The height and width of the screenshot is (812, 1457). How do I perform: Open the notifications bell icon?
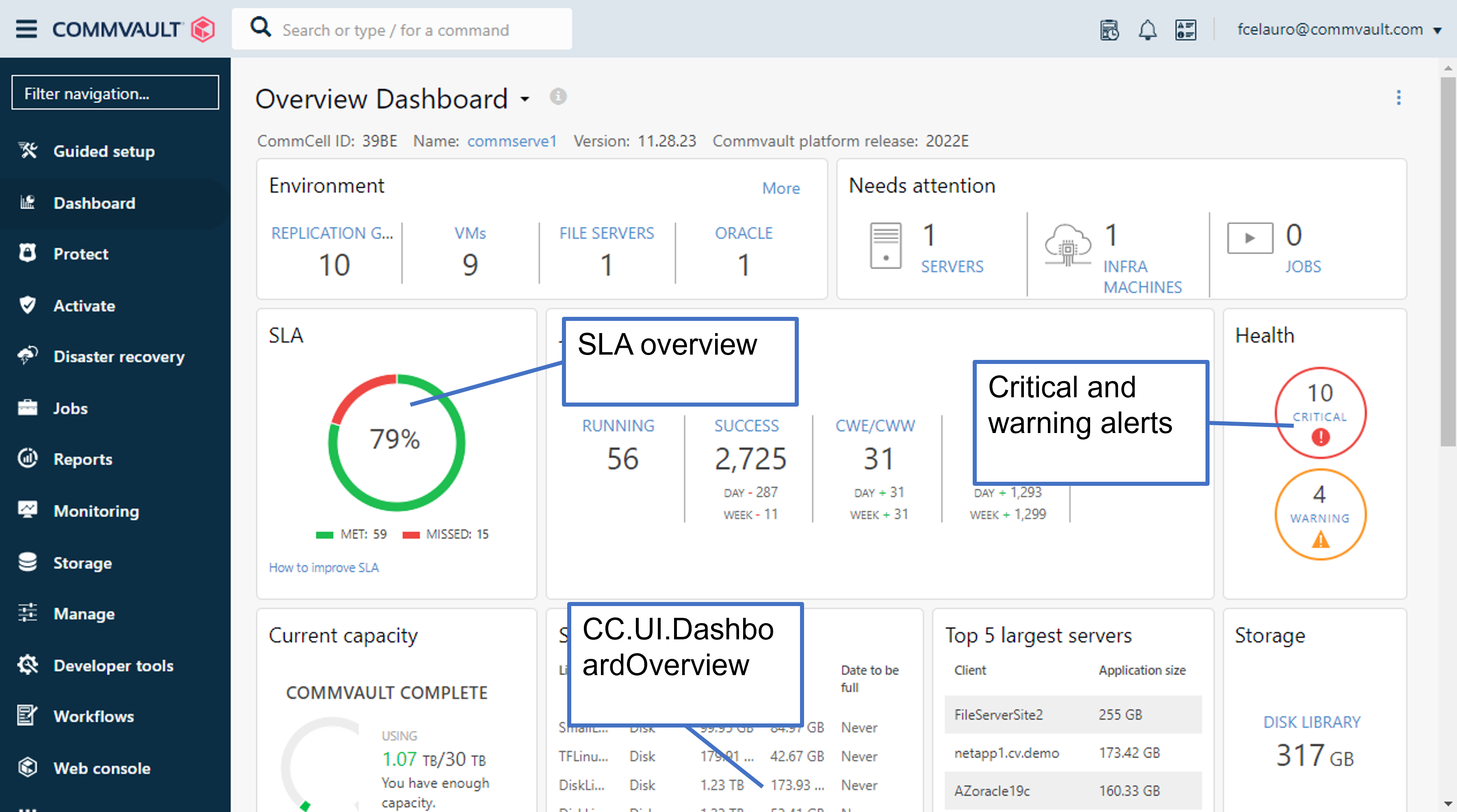(1148, 29)
